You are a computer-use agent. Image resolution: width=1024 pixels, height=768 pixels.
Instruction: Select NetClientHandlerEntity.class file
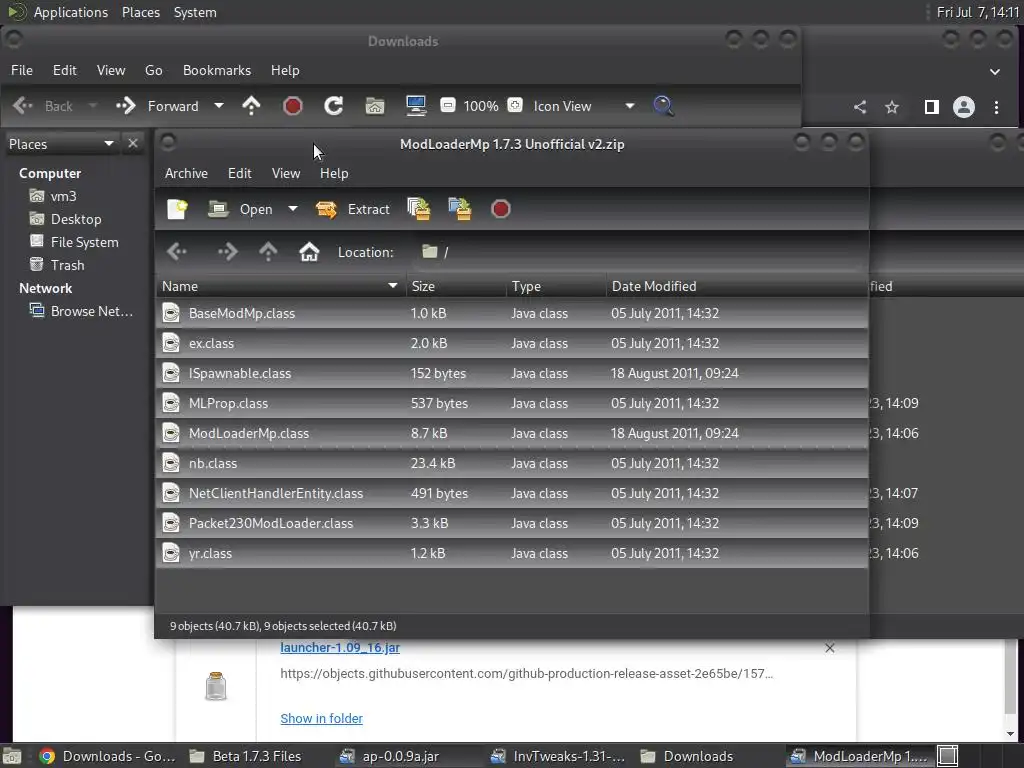[512, 494]
